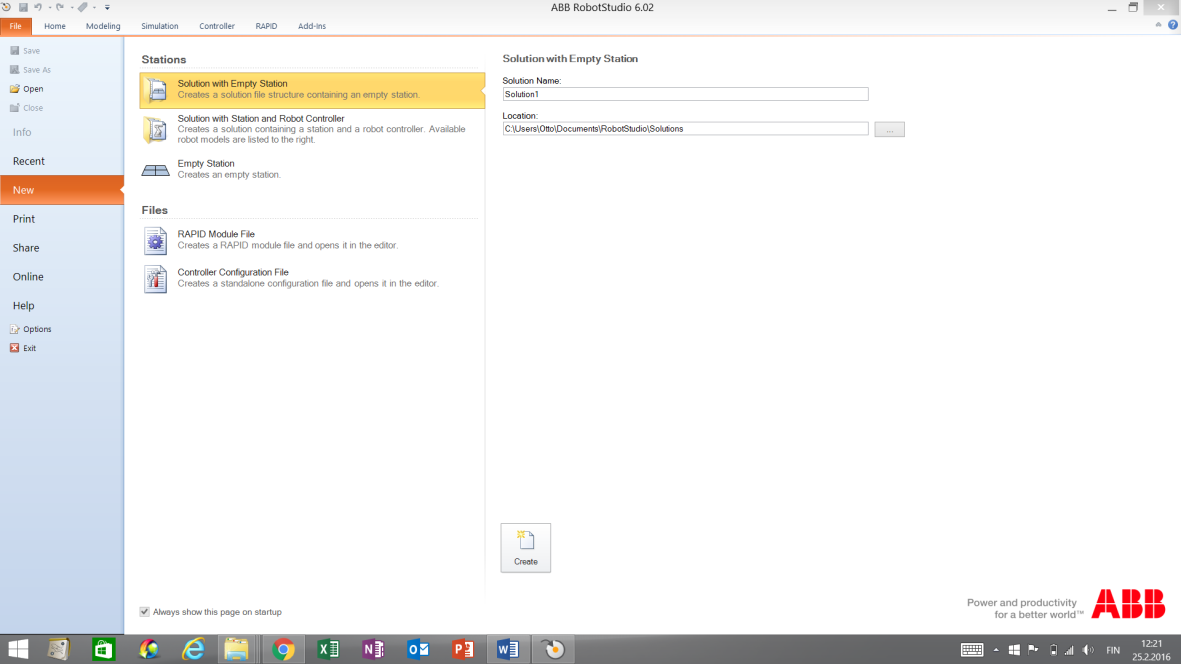The width and height of the screenshot is (1181, 664).
Task: Click the Empty Station grid icon
Action: (156, 170)
